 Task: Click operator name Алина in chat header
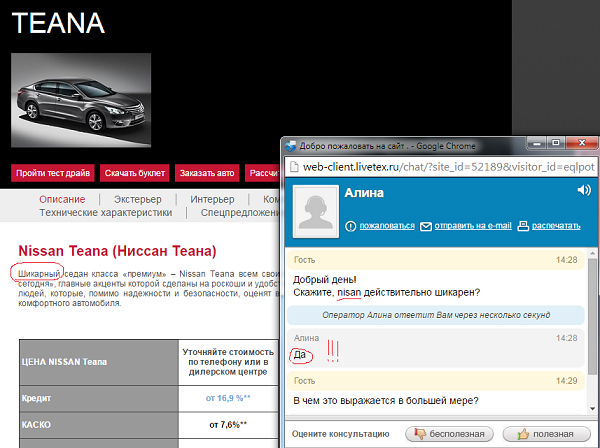click(364, 193)
